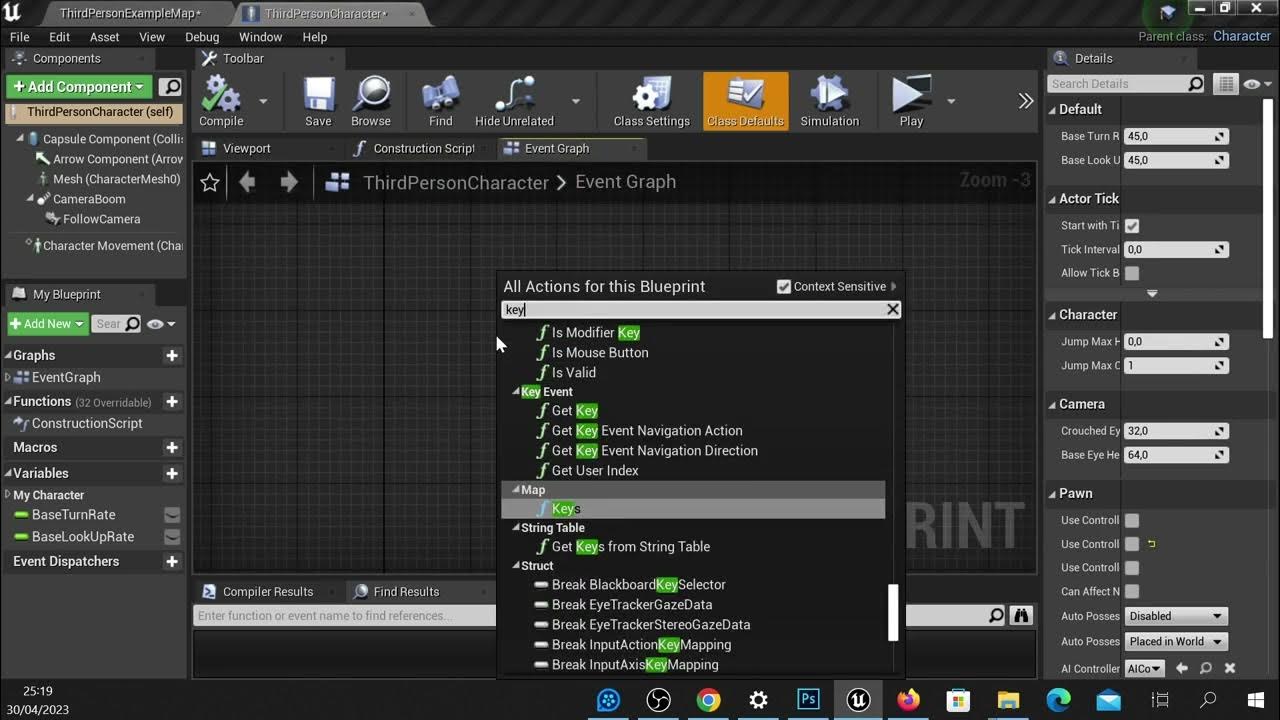Add a new Event Dispatcher with plus
This screenshot has width=1280, height=720.
click(172, 561)
